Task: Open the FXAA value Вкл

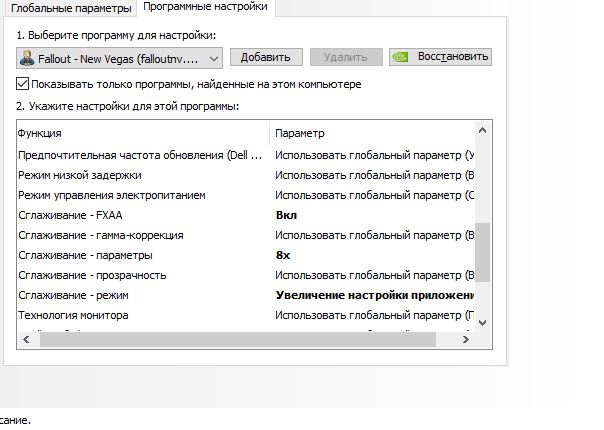Action: pyautogui.click(x=287, y=215)
